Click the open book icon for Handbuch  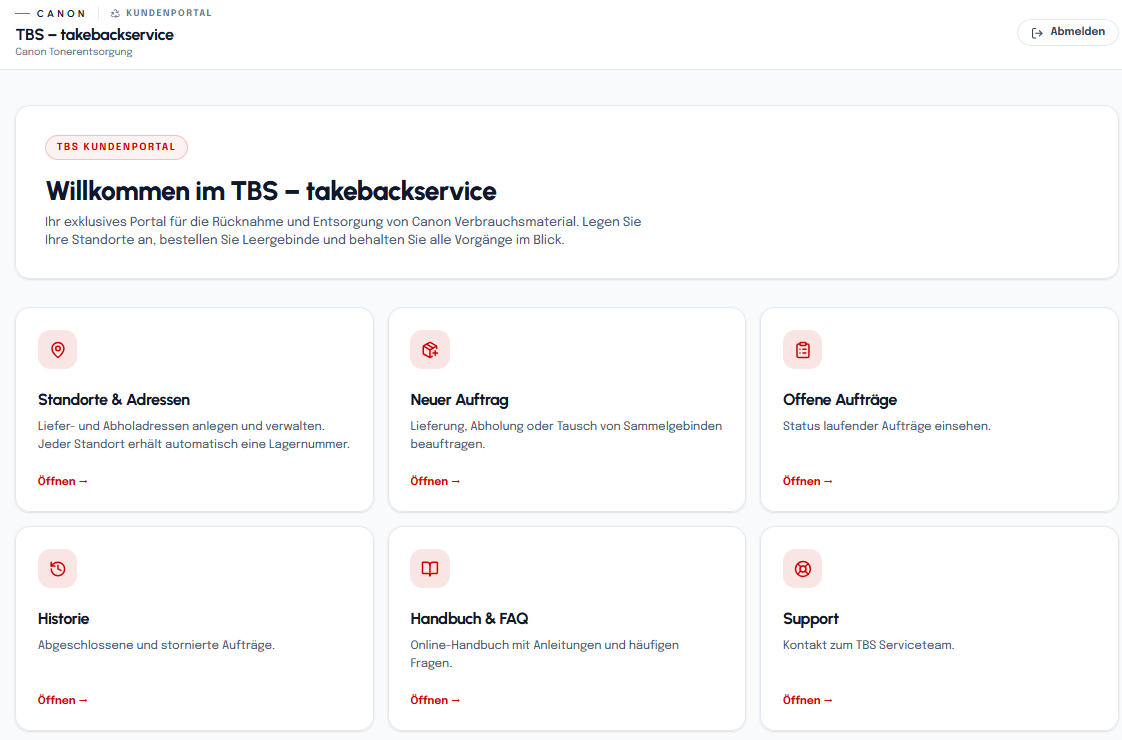(x=430, y=568)
